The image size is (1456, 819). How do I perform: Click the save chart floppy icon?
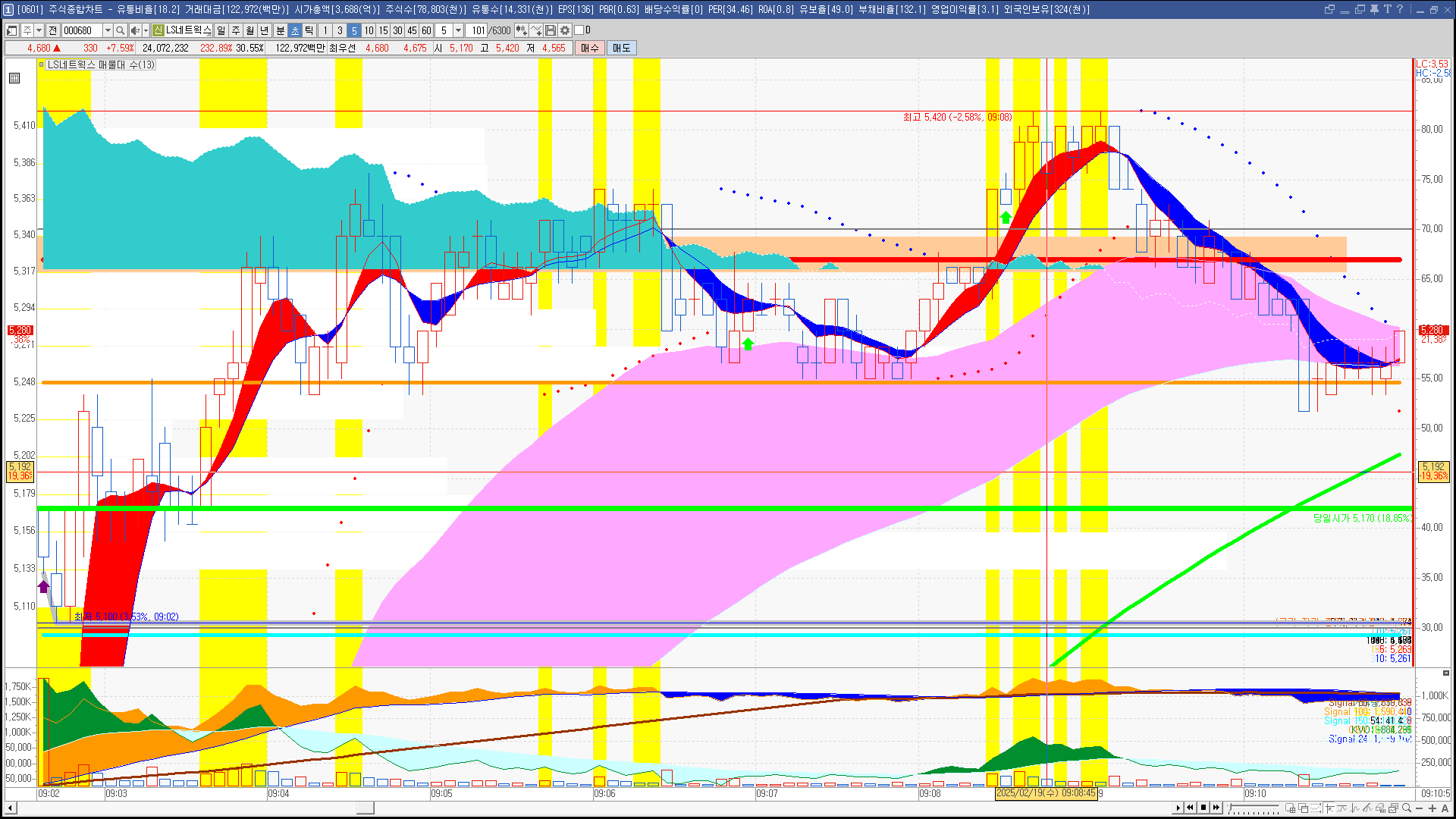551,30
